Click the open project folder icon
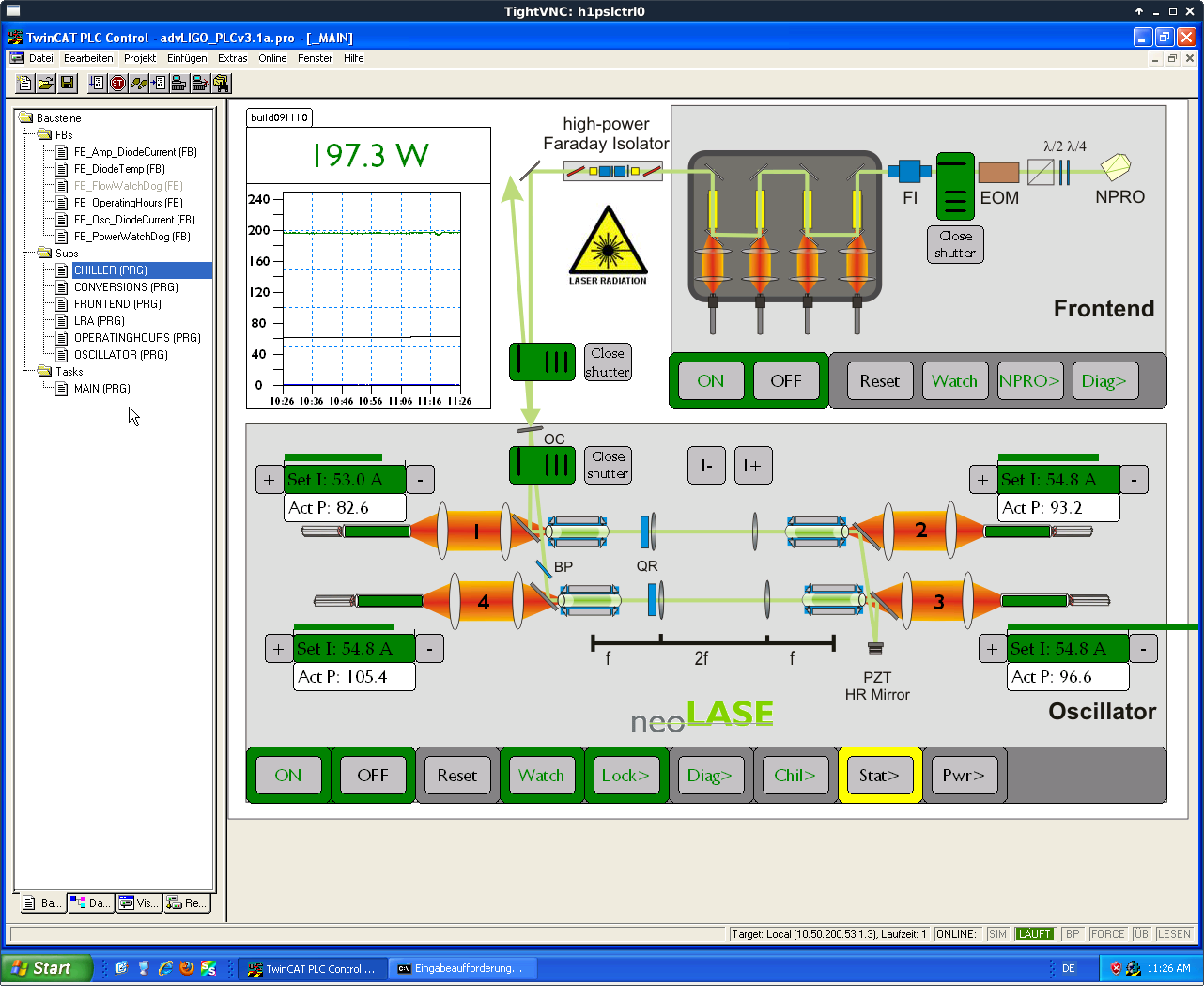The width and height of the screenshot is (1204, 986). (x=45, y=84)
